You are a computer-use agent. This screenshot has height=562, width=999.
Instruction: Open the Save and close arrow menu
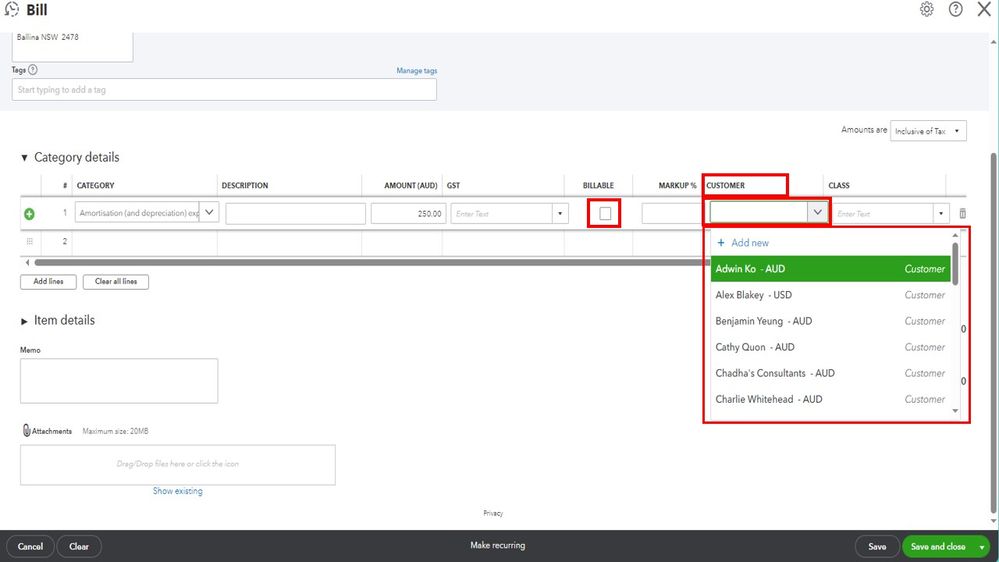pyautogui.click(x=982, y=547)
